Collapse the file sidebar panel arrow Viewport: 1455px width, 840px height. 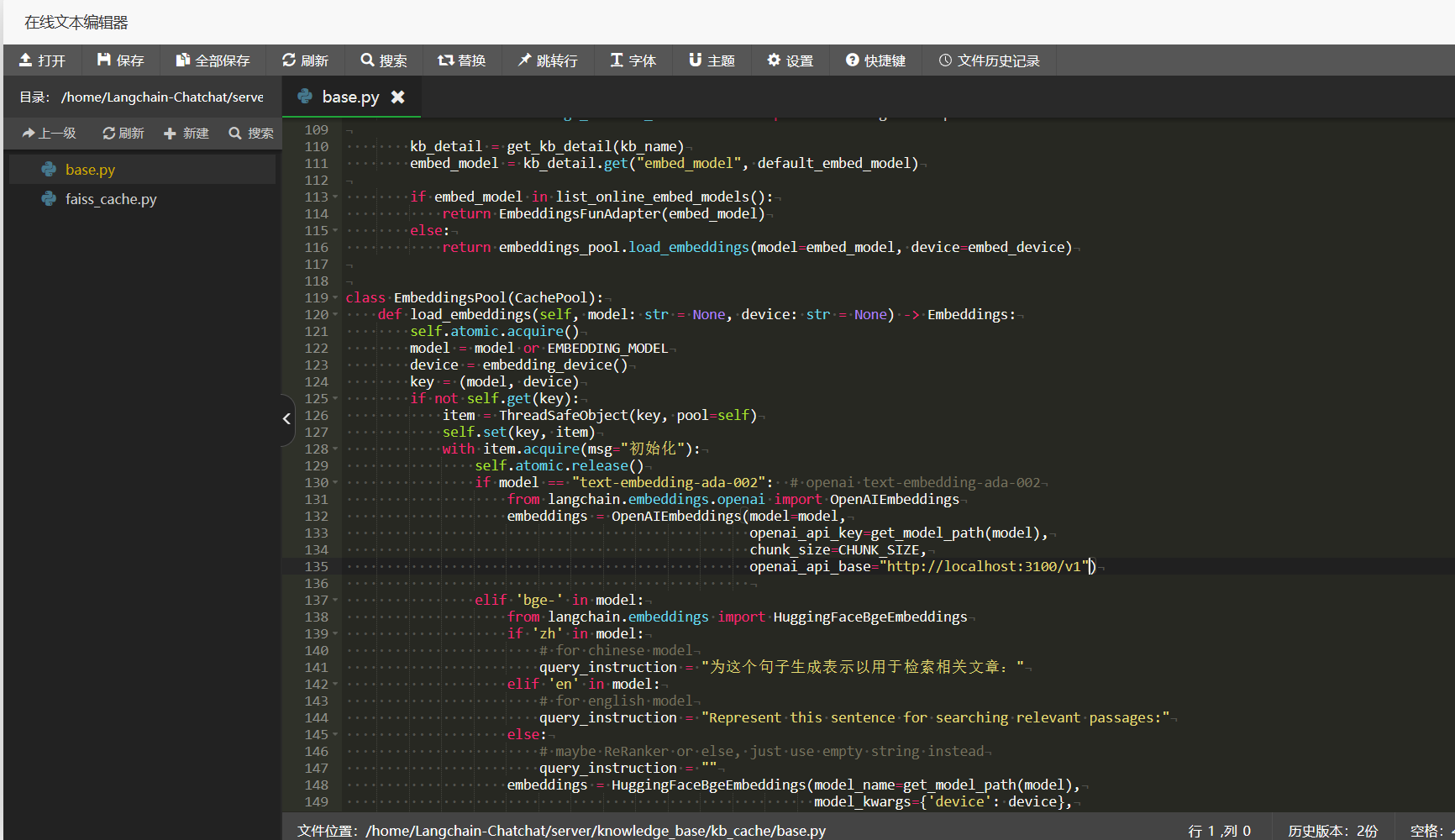pyautogui.click(x=286, y=418)
